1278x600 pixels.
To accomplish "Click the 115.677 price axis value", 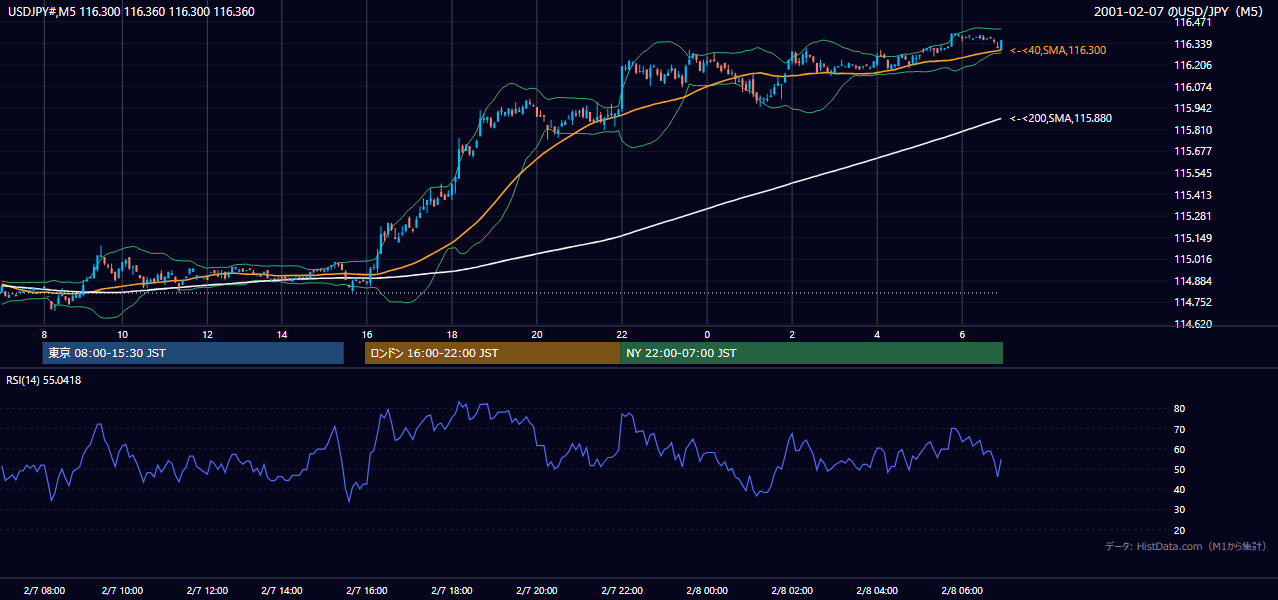I will pyautogui.click(x=1192, y=152).
